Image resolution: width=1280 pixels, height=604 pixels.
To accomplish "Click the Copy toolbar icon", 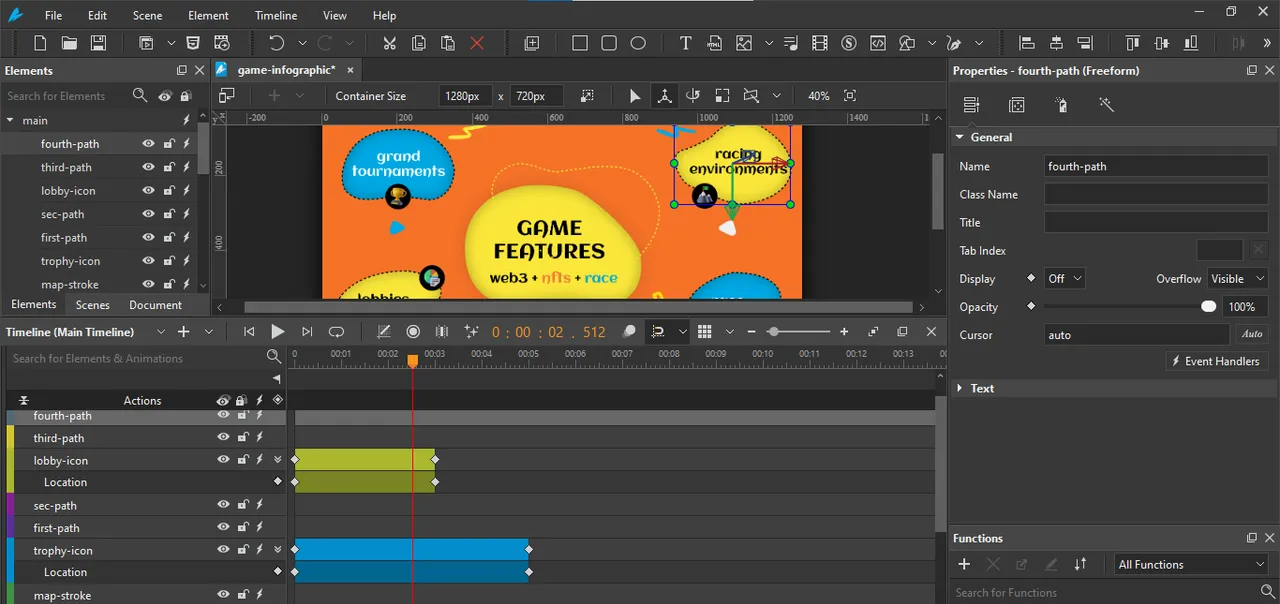I will tap(419, 43).
